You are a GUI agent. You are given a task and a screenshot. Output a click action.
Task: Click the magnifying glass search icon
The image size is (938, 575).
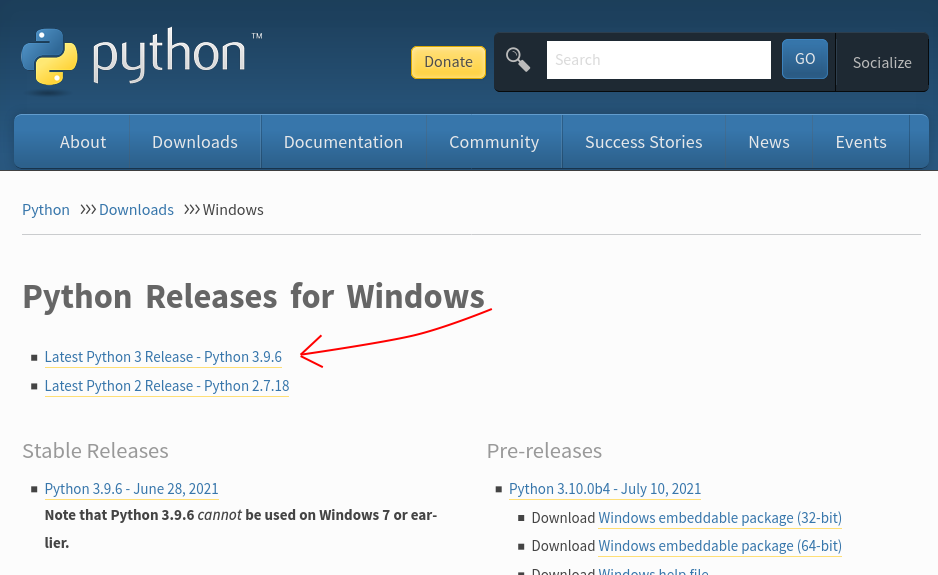coord(518,60)
